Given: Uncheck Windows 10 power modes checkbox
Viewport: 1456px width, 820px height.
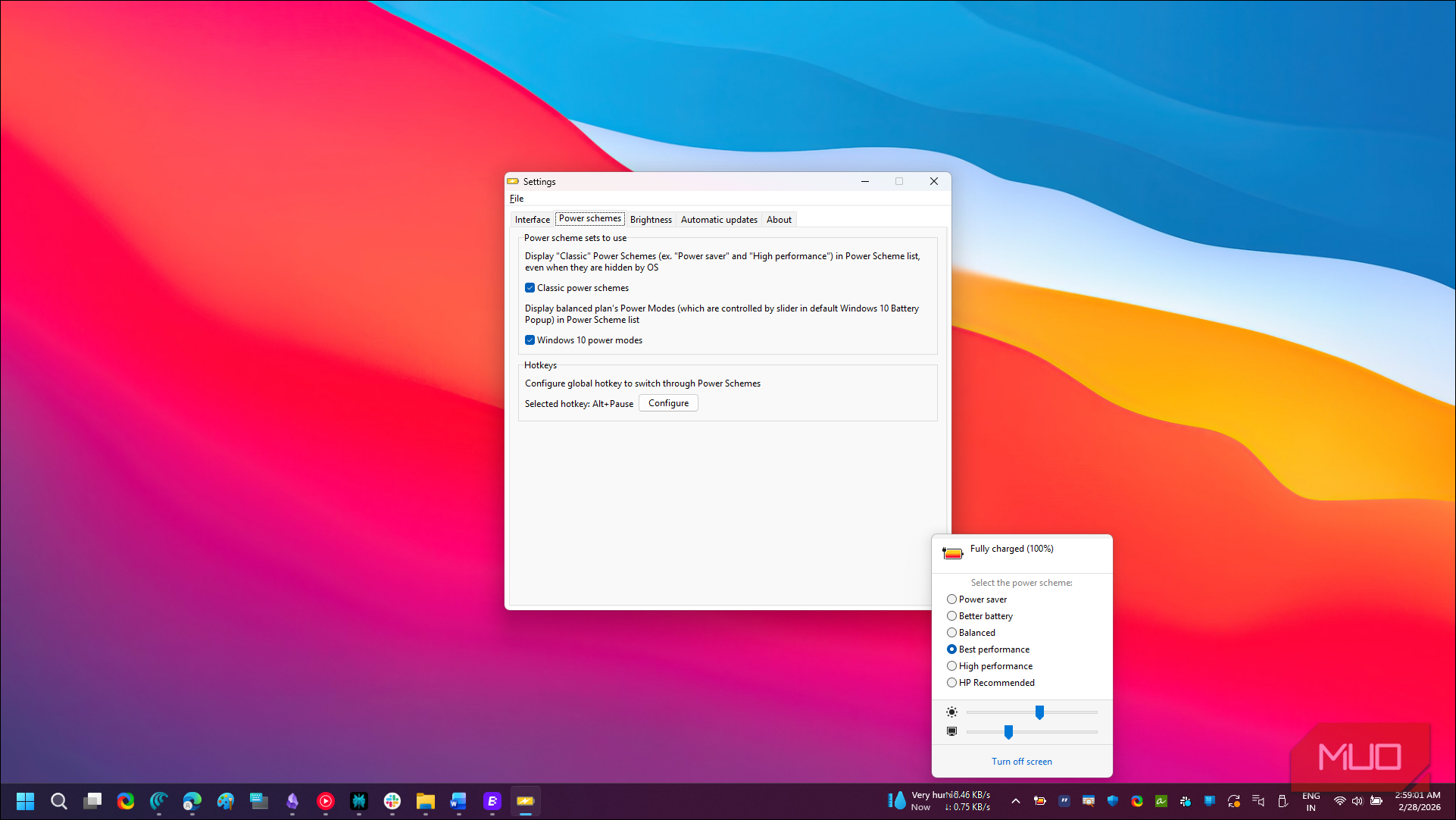Looking at the screenshot, I should click(x=530, y=340).
